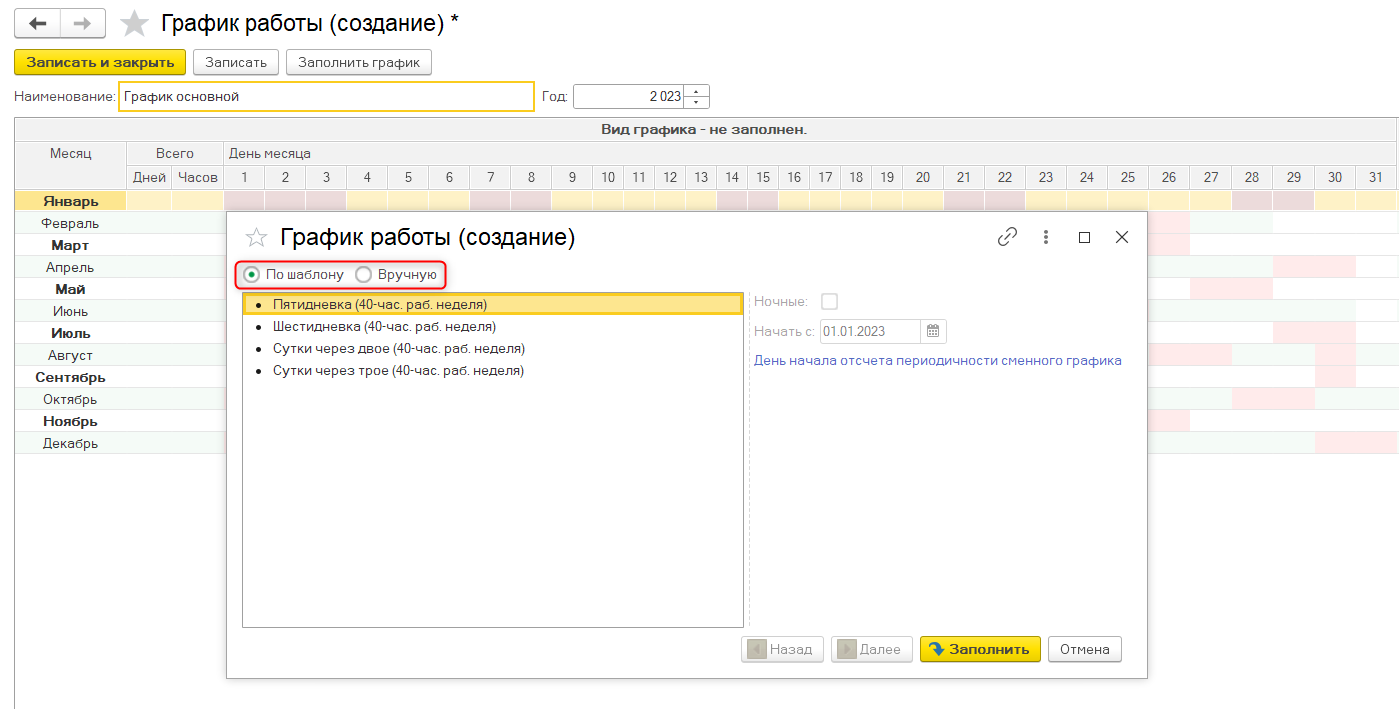Decrease the year with down stepper arrow
The width and height of the screenshot is (1399, 709).
point(697,102)
